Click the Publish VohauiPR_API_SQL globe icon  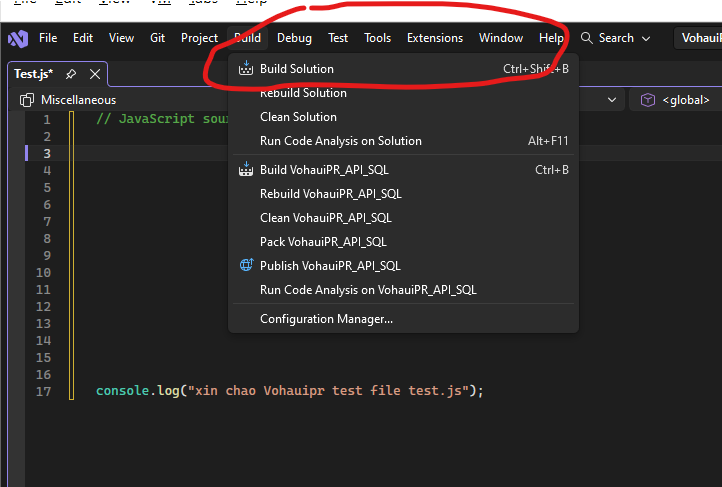point(246,266)
